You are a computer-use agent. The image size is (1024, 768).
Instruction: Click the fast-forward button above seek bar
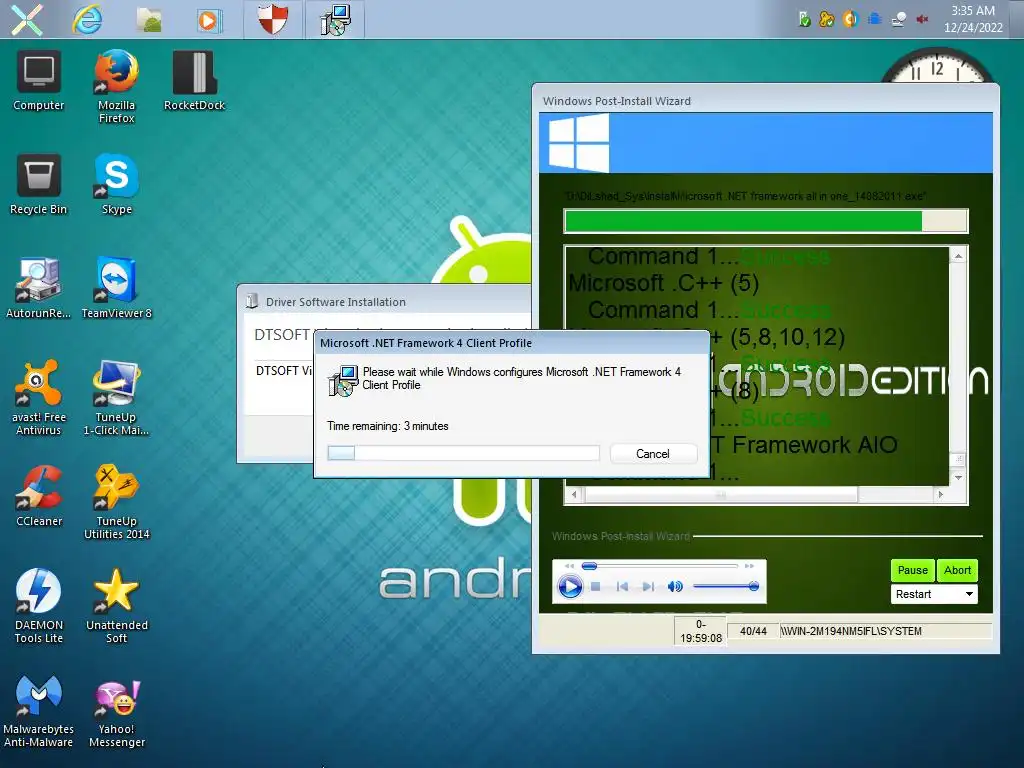pos(749,566)
